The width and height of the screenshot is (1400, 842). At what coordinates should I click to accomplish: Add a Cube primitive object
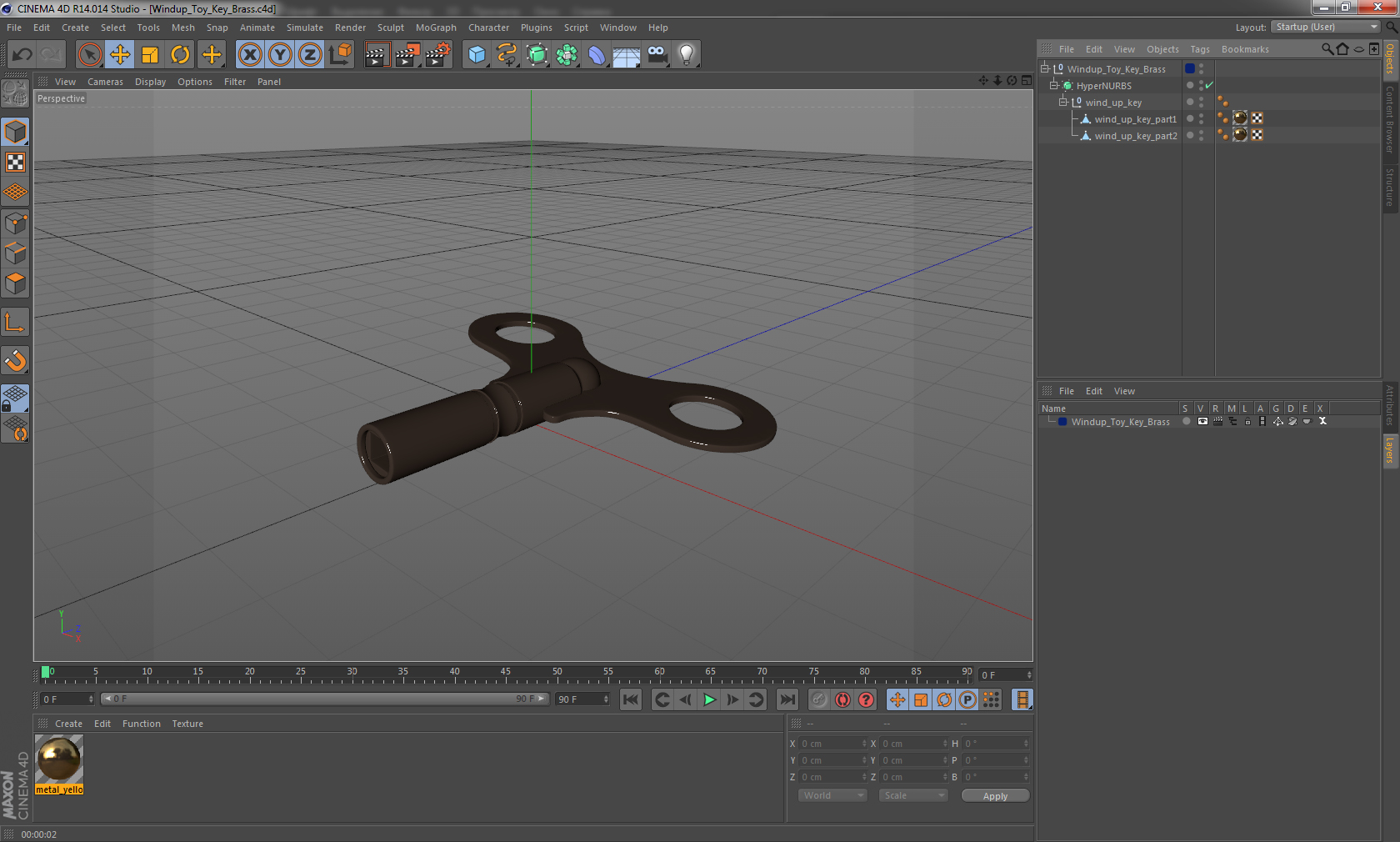pyautogui.click(x=477, y=55)
